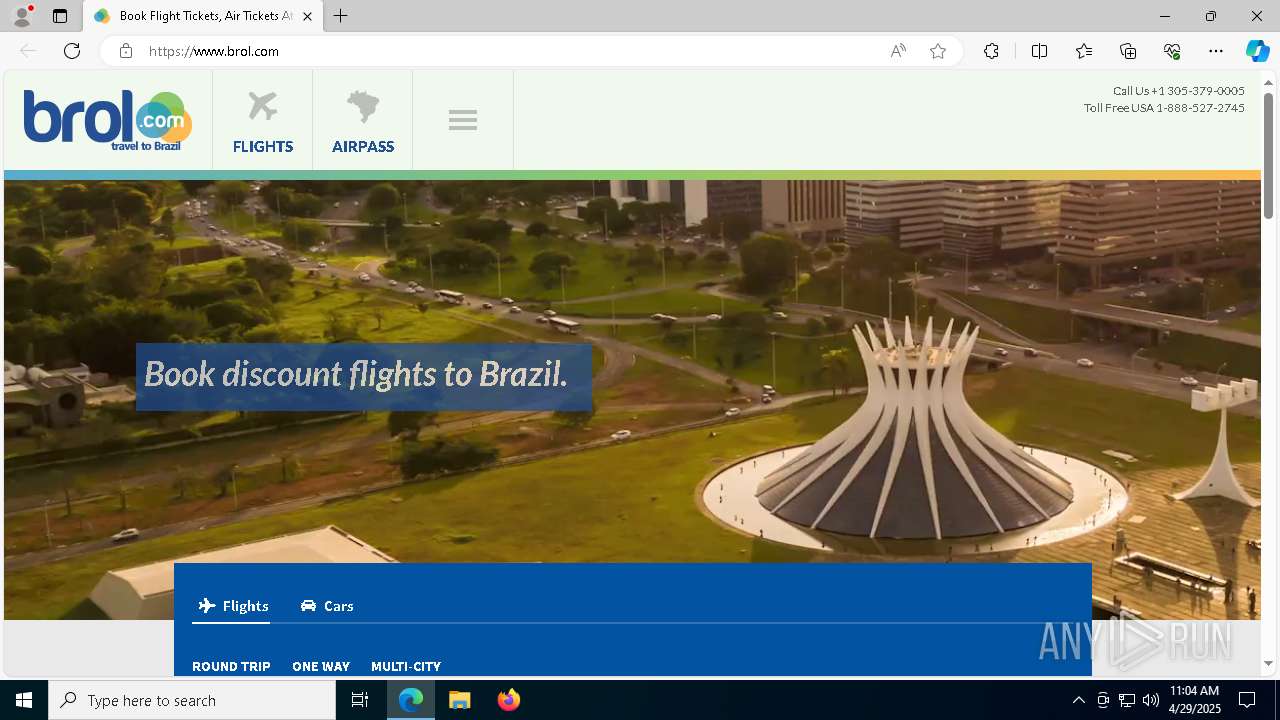Viewport: 1280px width, 720px height.
Task: Open Settings and more ellipsis menu
Action: (1216, 51)
